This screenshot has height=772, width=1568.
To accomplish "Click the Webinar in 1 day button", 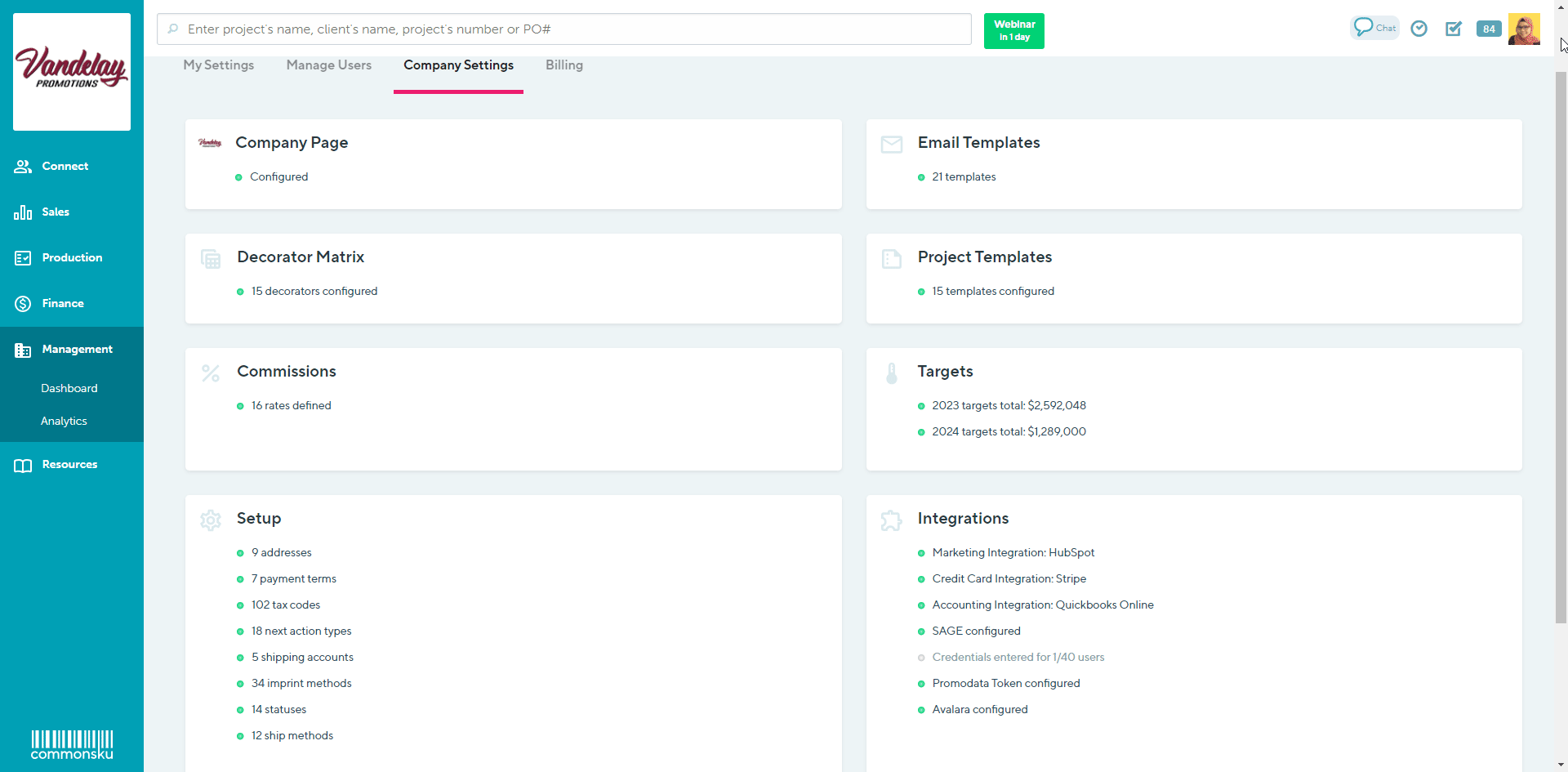I will (1013, 31).
